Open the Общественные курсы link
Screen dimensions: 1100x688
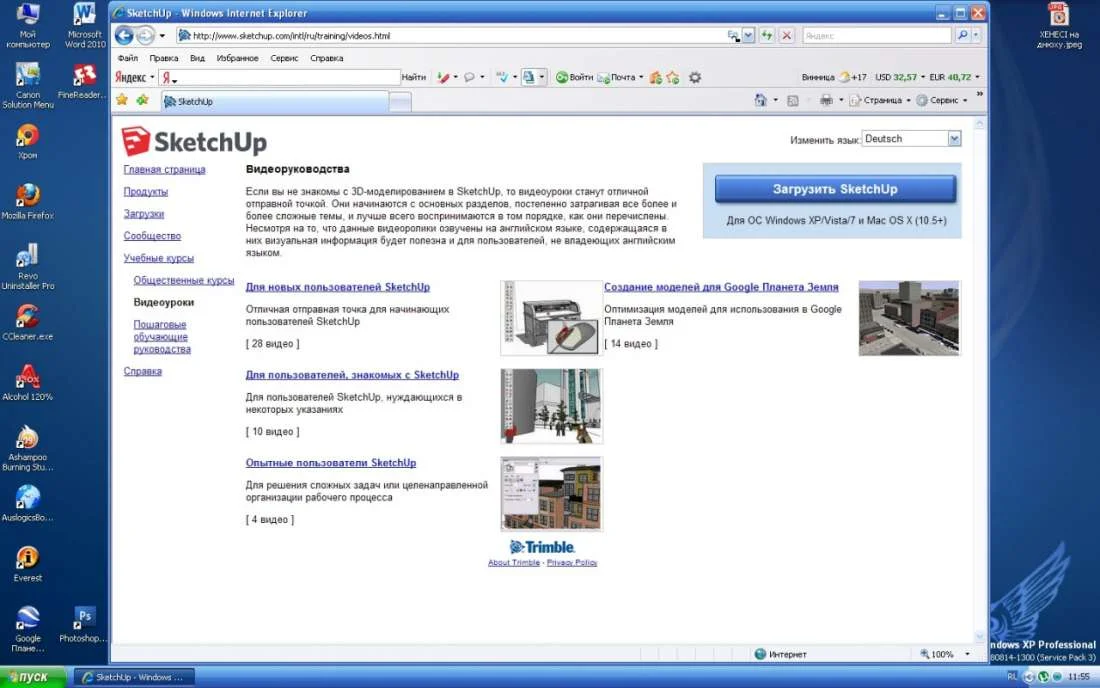tap(184, 281)
